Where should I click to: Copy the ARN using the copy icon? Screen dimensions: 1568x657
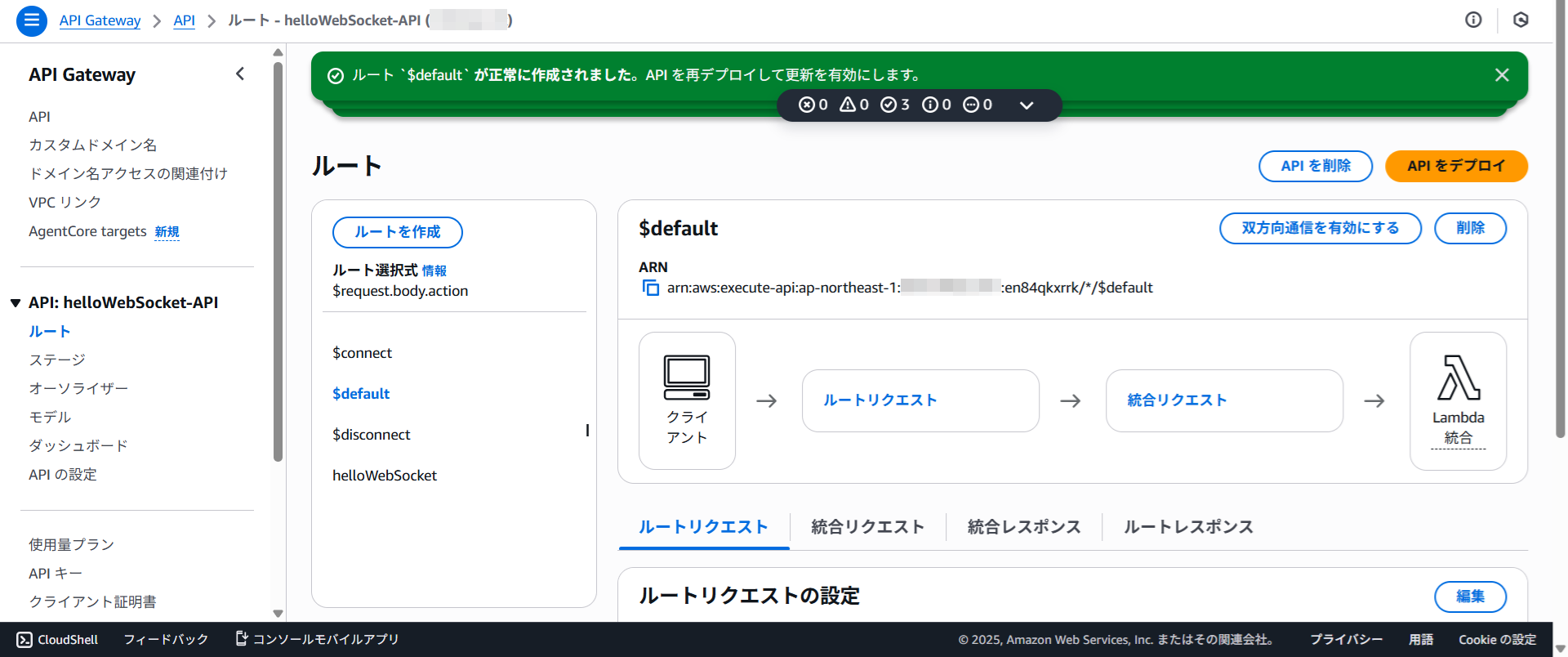coord(650,288)
